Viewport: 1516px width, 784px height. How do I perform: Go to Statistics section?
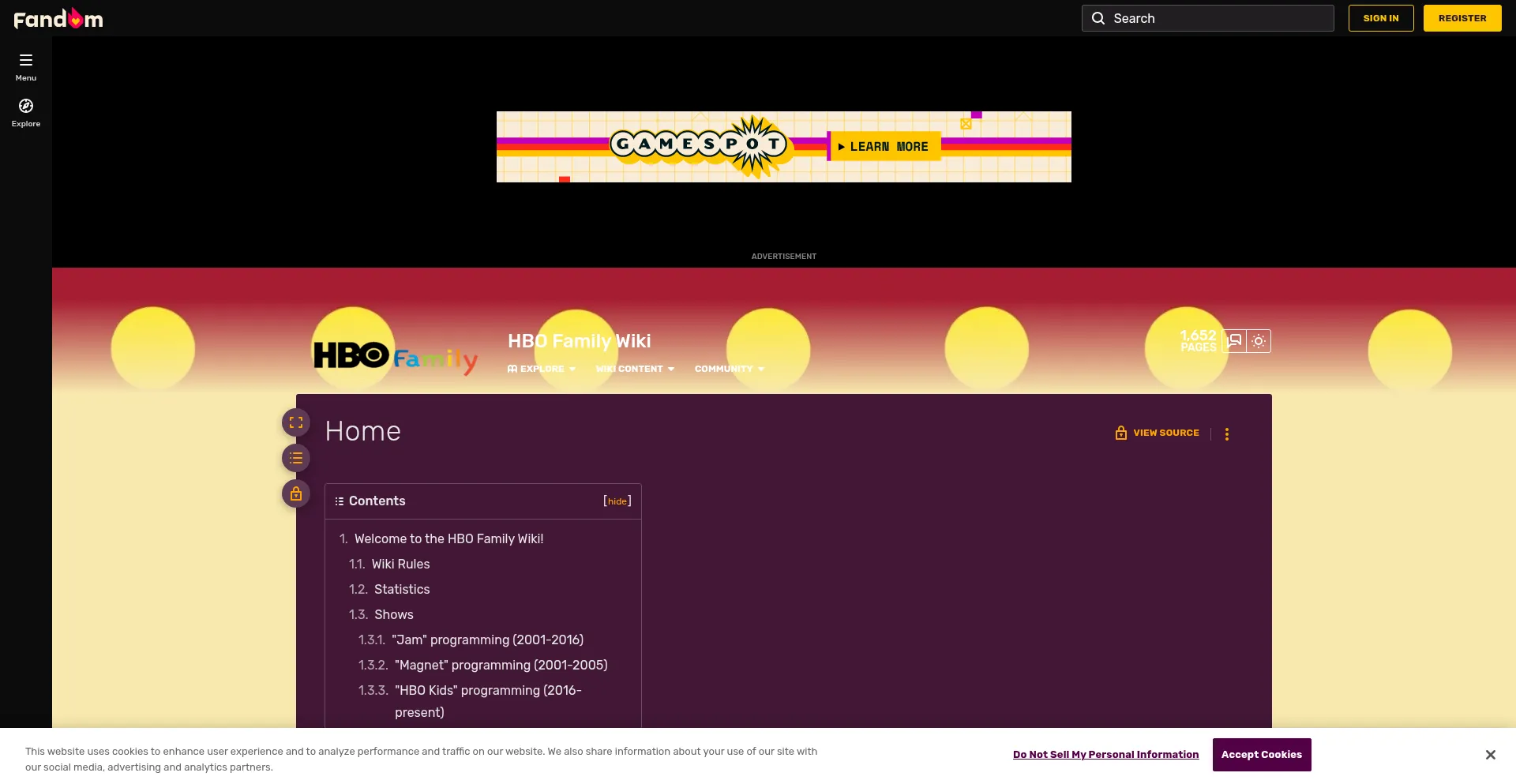[402, 589]
